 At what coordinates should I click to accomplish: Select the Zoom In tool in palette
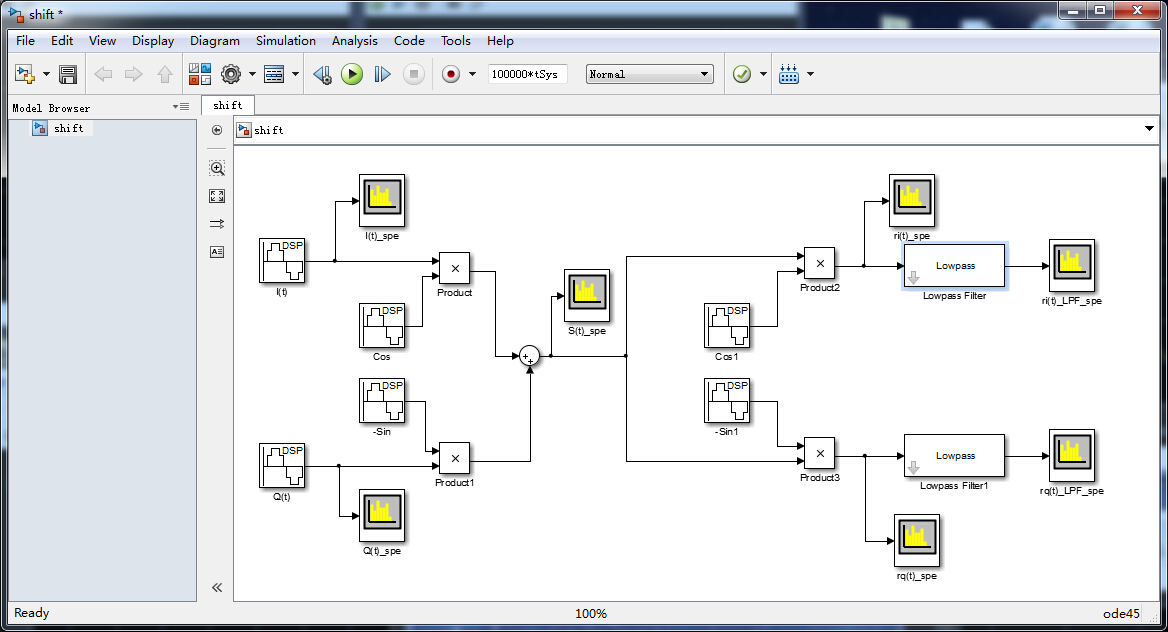pyautogui.click(x=217, y=168)
